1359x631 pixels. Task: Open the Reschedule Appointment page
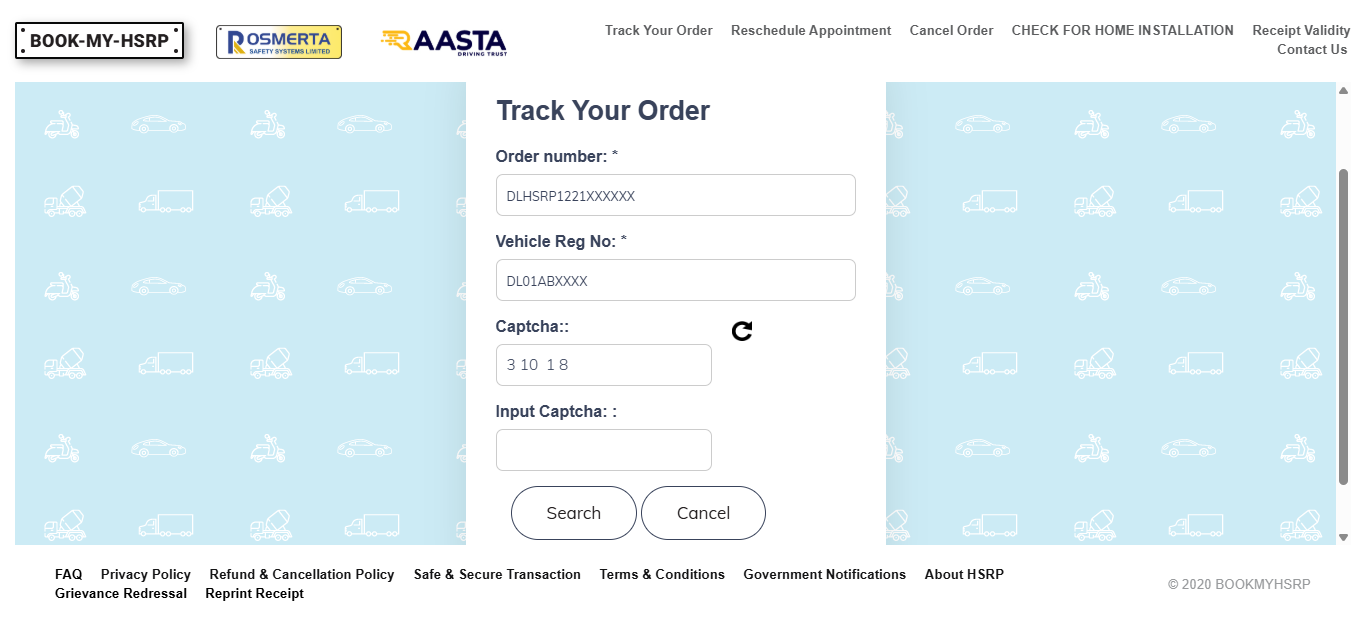(810, 30)
